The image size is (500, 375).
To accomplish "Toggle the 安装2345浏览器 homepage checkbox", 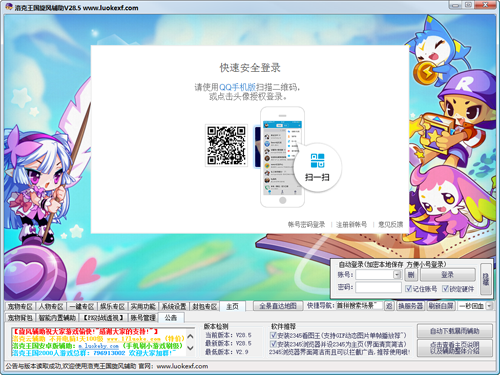I will point(273,343).
